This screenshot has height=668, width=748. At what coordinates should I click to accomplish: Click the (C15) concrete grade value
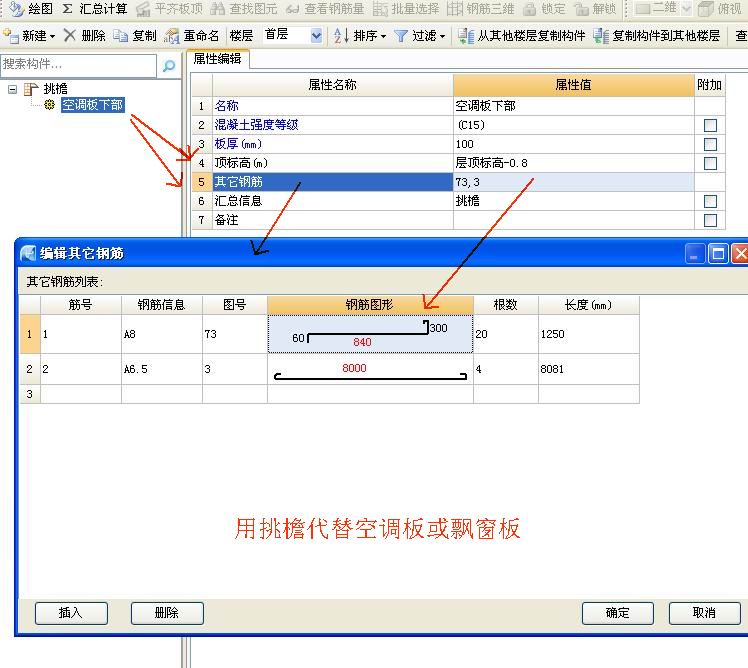573,125
